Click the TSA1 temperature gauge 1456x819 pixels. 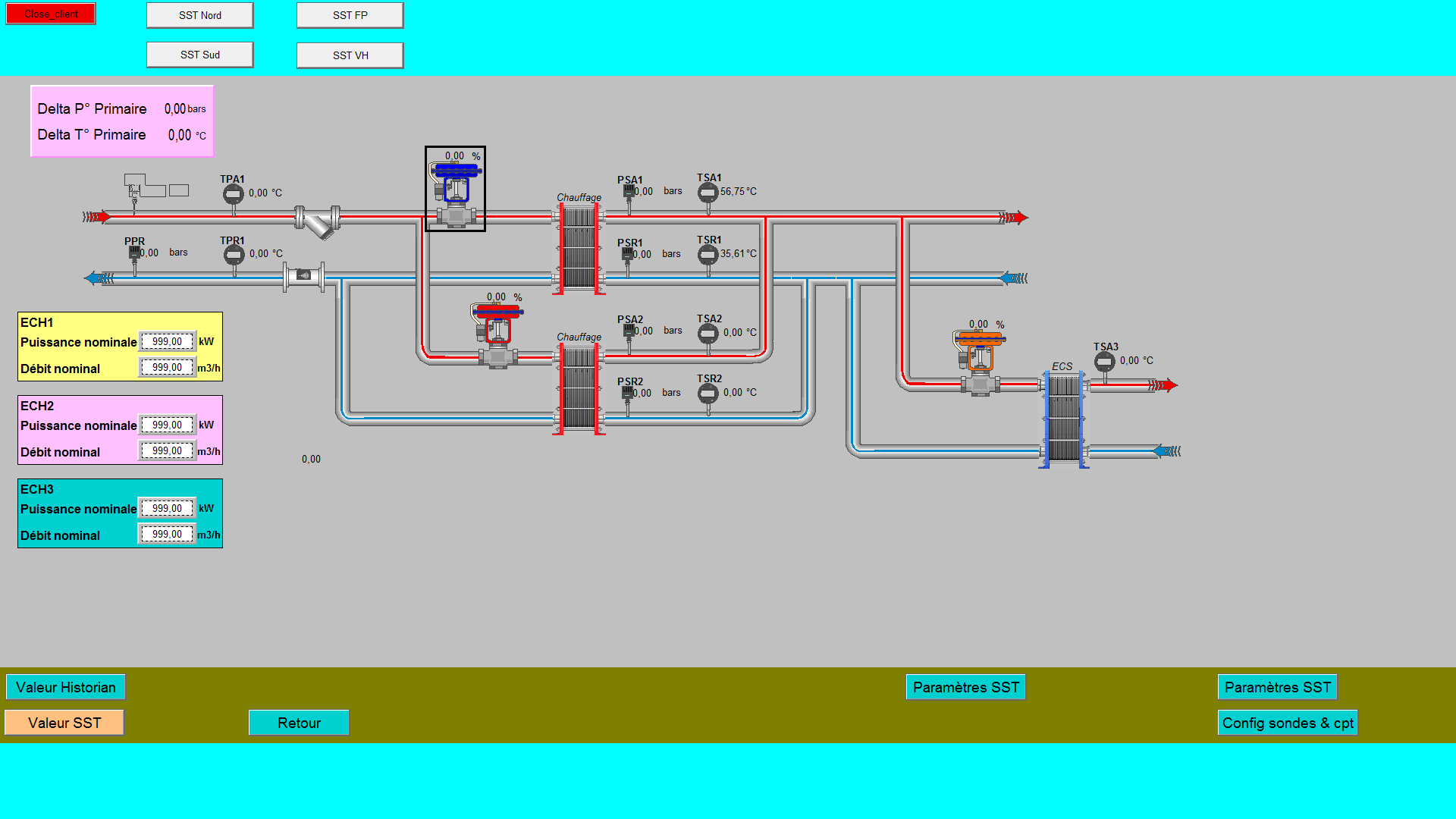coord(708,193)
